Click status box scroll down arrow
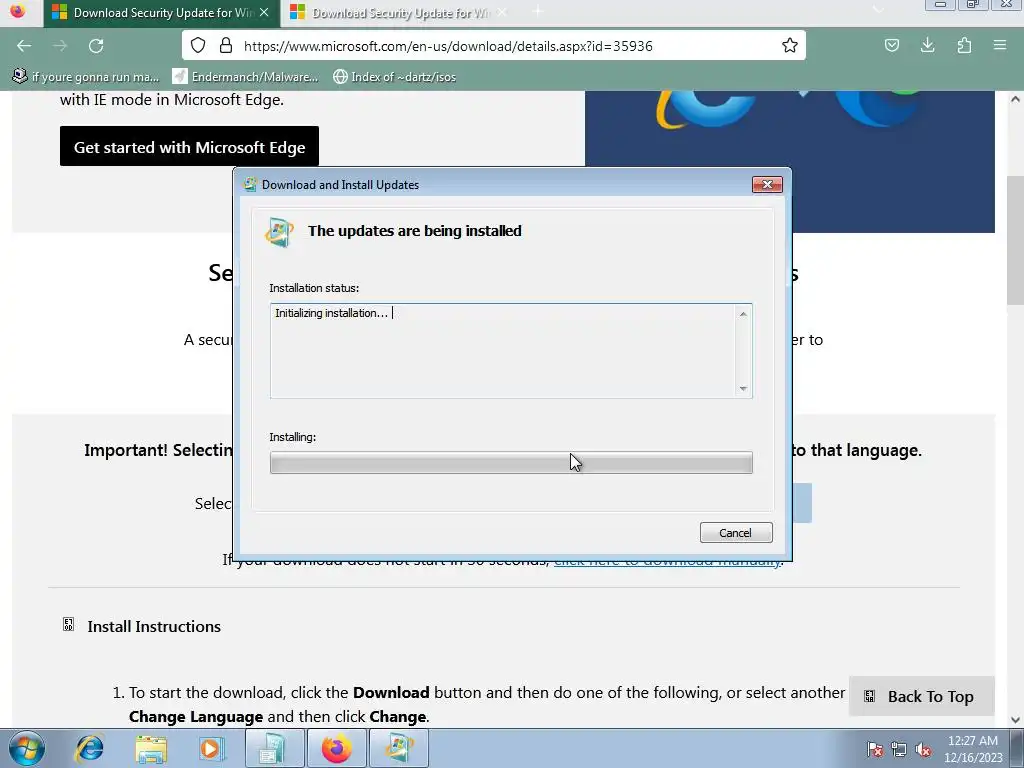The width and height of the screenshot is (1024, 768). [x=743, y=389]
